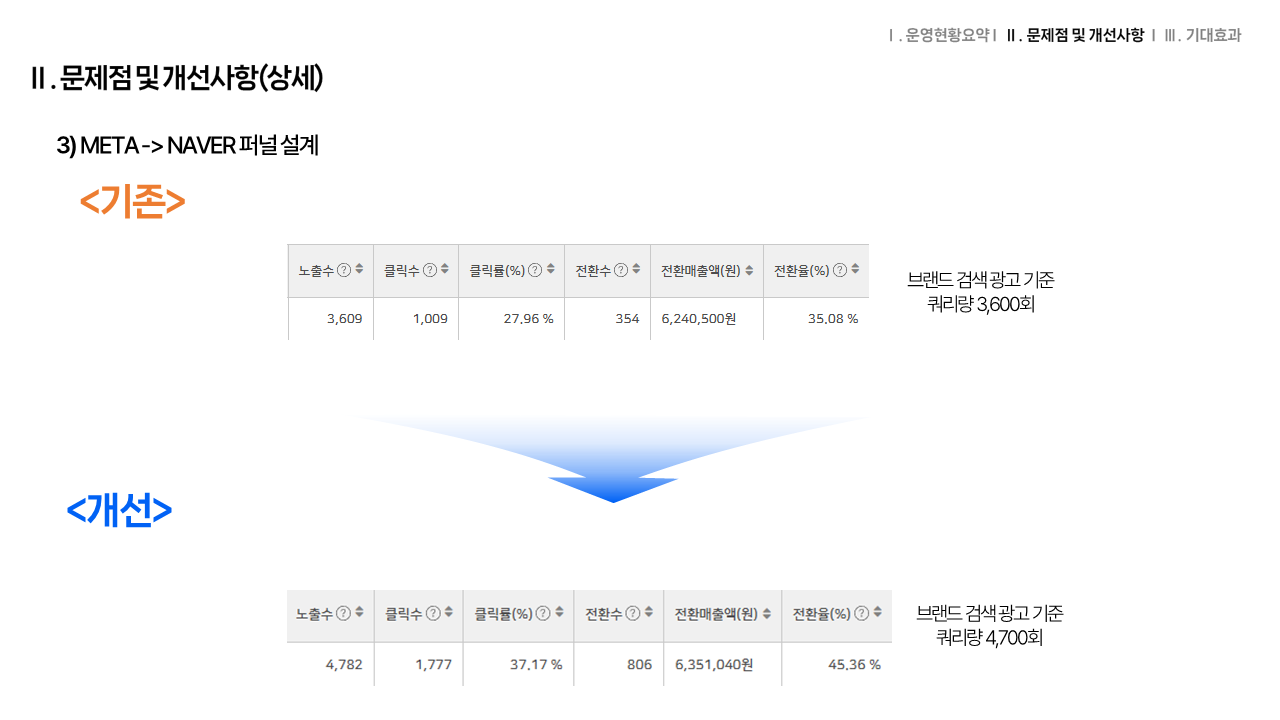Click the 35.08 % value in 기존 table

pos(832,319)
